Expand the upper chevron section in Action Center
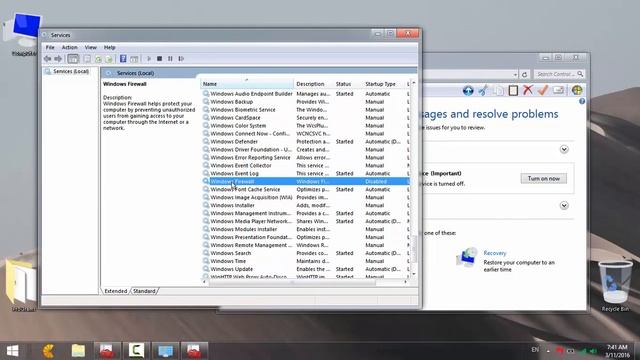The image size is (640, 360). (564, 149)
